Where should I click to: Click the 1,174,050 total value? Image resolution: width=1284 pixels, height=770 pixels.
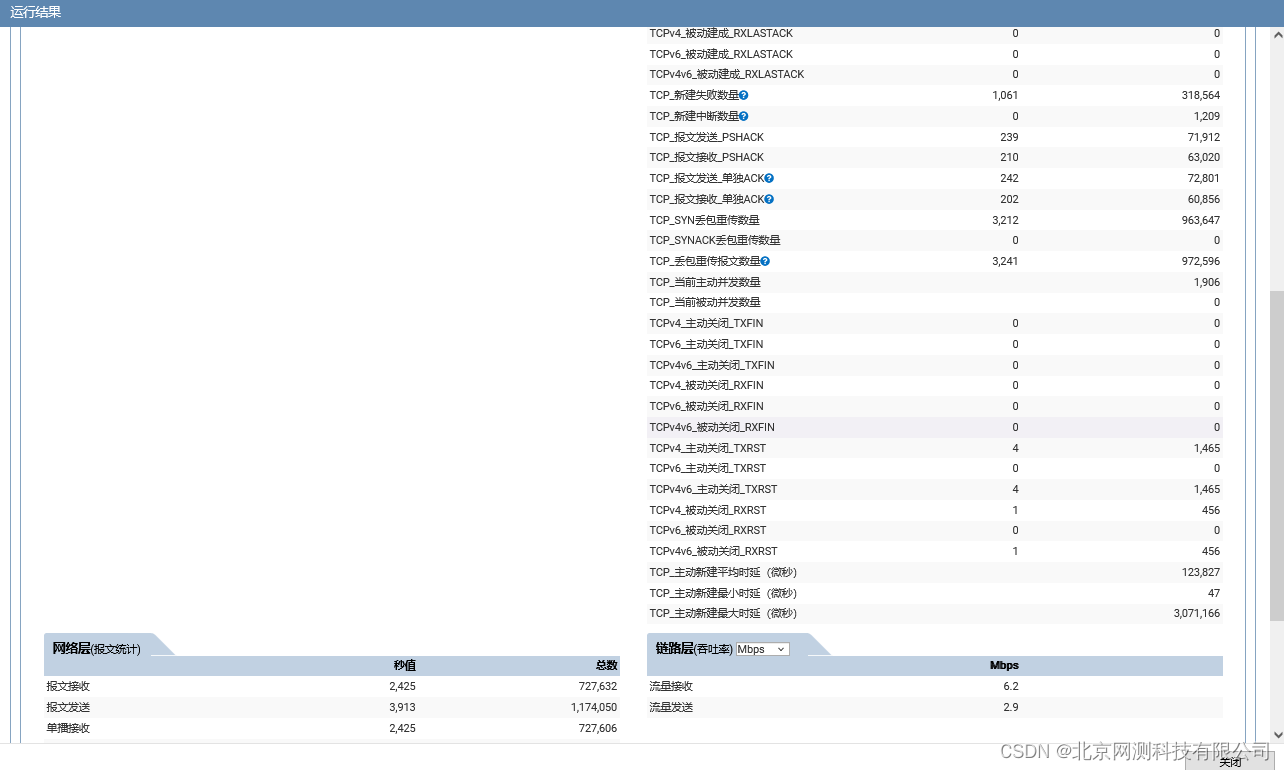594,707
